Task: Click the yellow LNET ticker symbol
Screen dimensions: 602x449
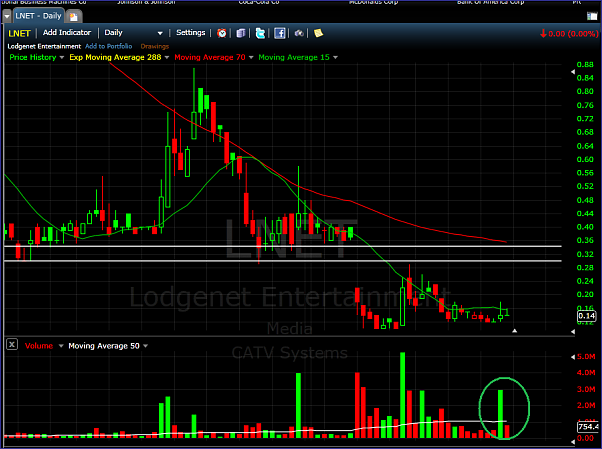Action: click(19, 33)
